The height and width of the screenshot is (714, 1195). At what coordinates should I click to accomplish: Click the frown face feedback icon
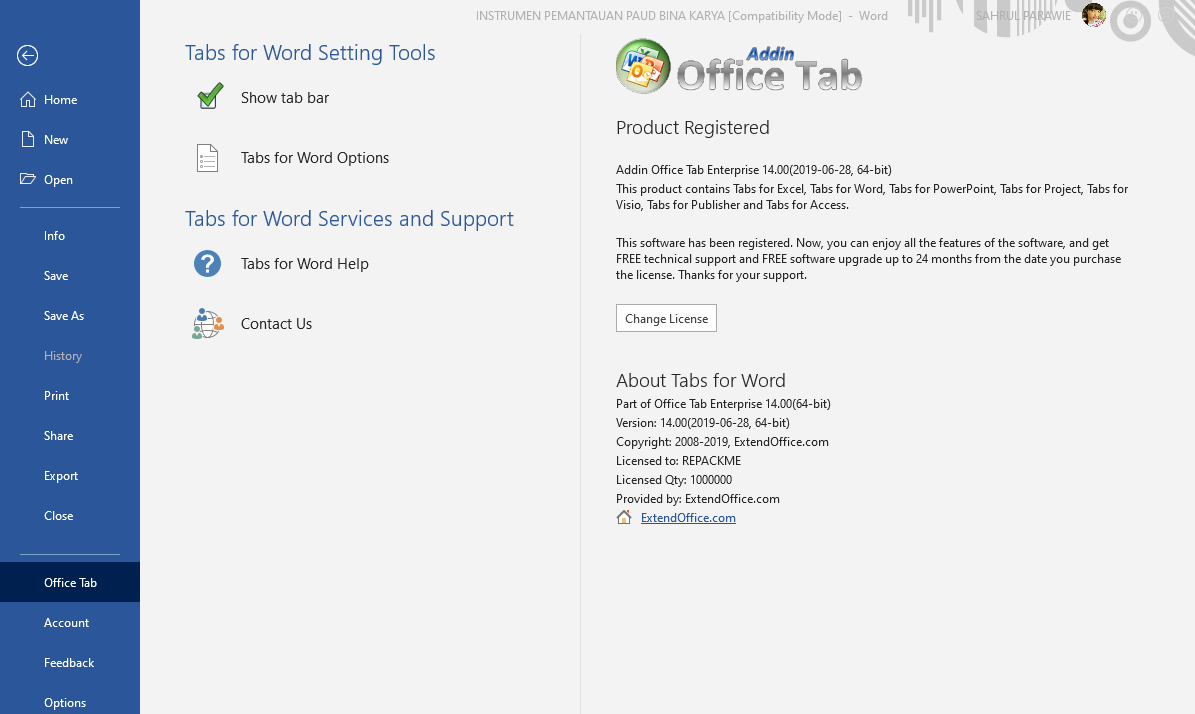(1166, 15)
